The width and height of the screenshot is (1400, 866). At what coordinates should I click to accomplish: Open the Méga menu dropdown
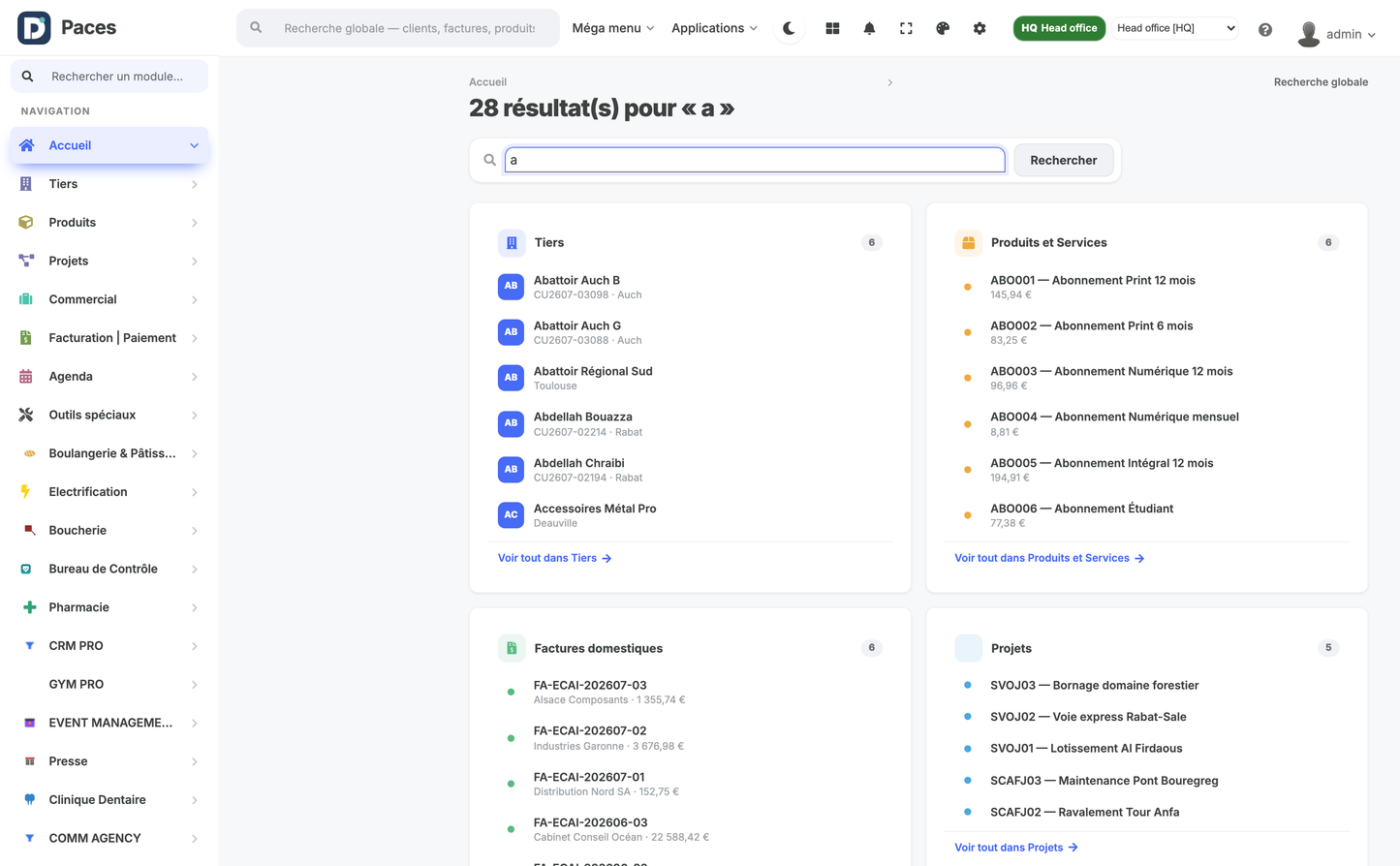click(x=613, y=28)
